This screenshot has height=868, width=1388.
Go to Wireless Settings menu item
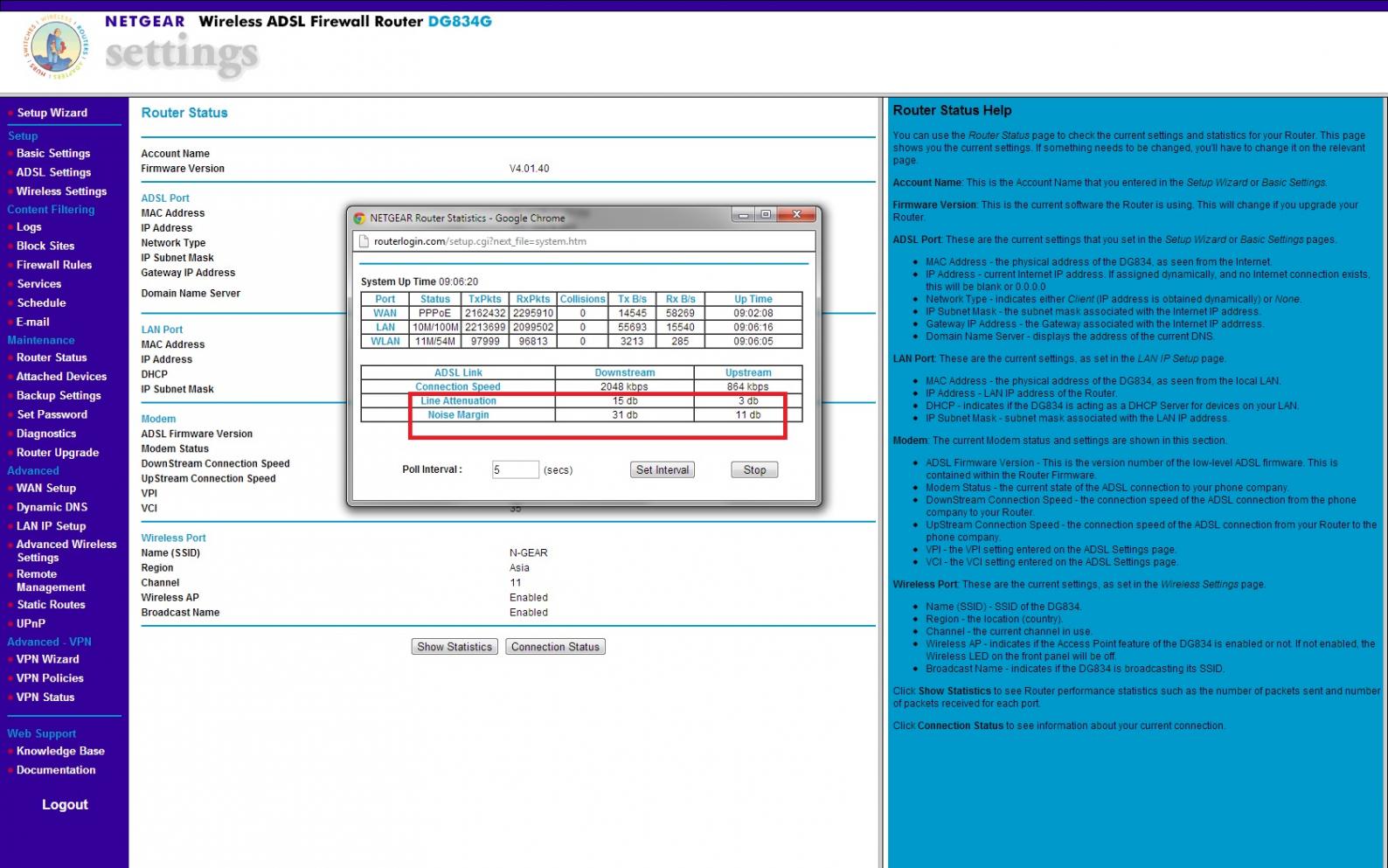point(61,191)
